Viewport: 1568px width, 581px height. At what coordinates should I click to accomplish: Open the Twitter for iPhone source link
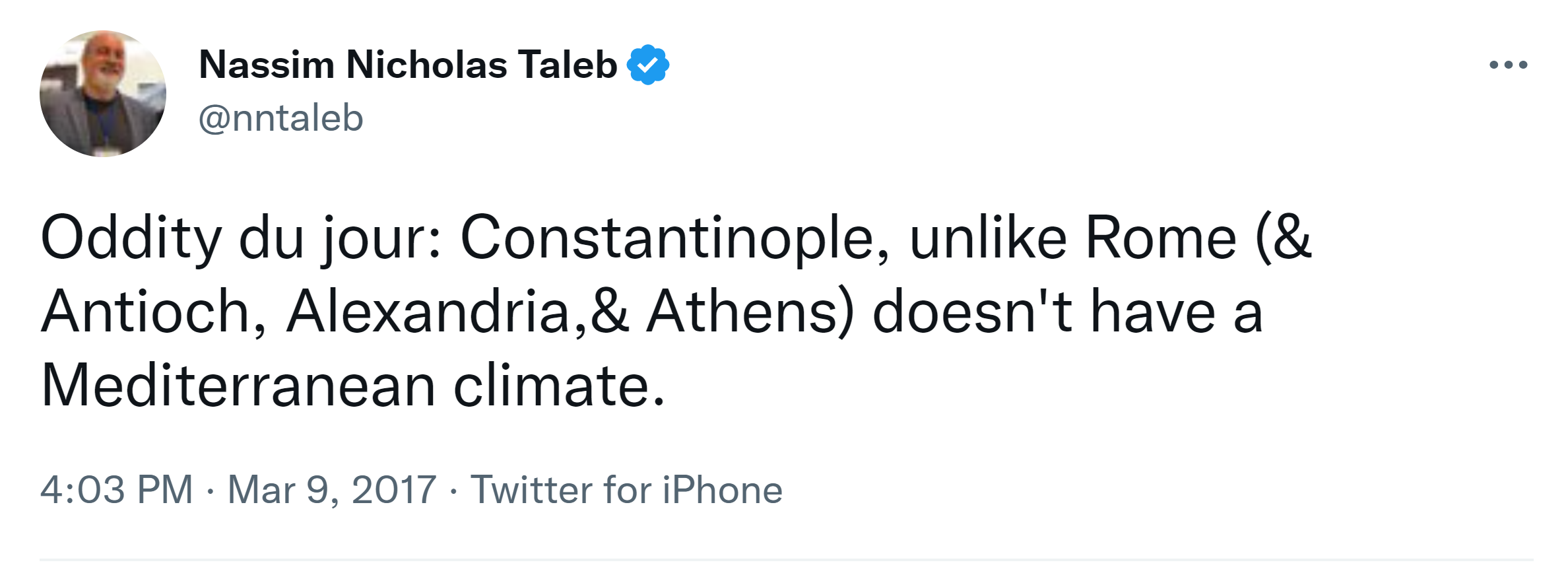[x=626, y=490]
